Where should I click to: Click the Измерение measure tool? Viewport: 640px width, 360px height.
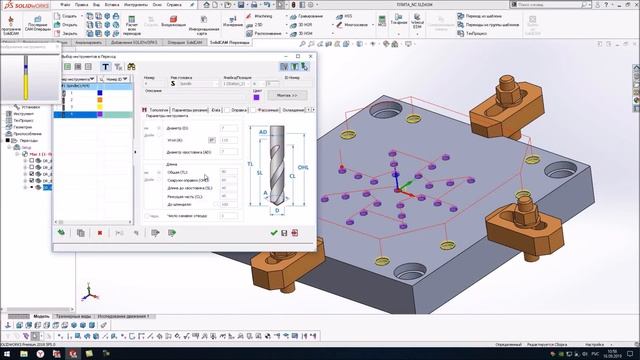click(x=233, y=22)
